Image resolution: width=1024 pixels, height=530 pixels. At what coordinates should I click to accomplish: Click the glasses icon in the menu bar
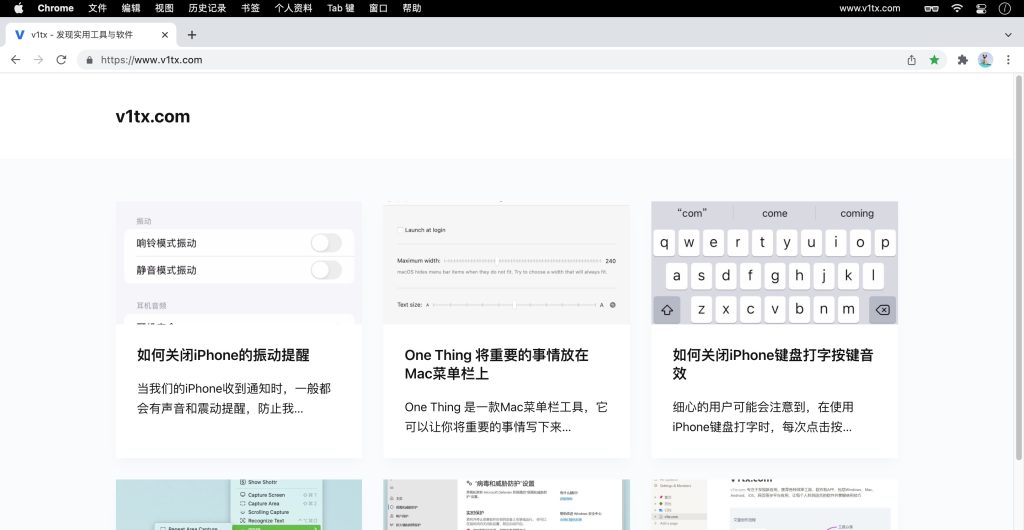[932, 8]
